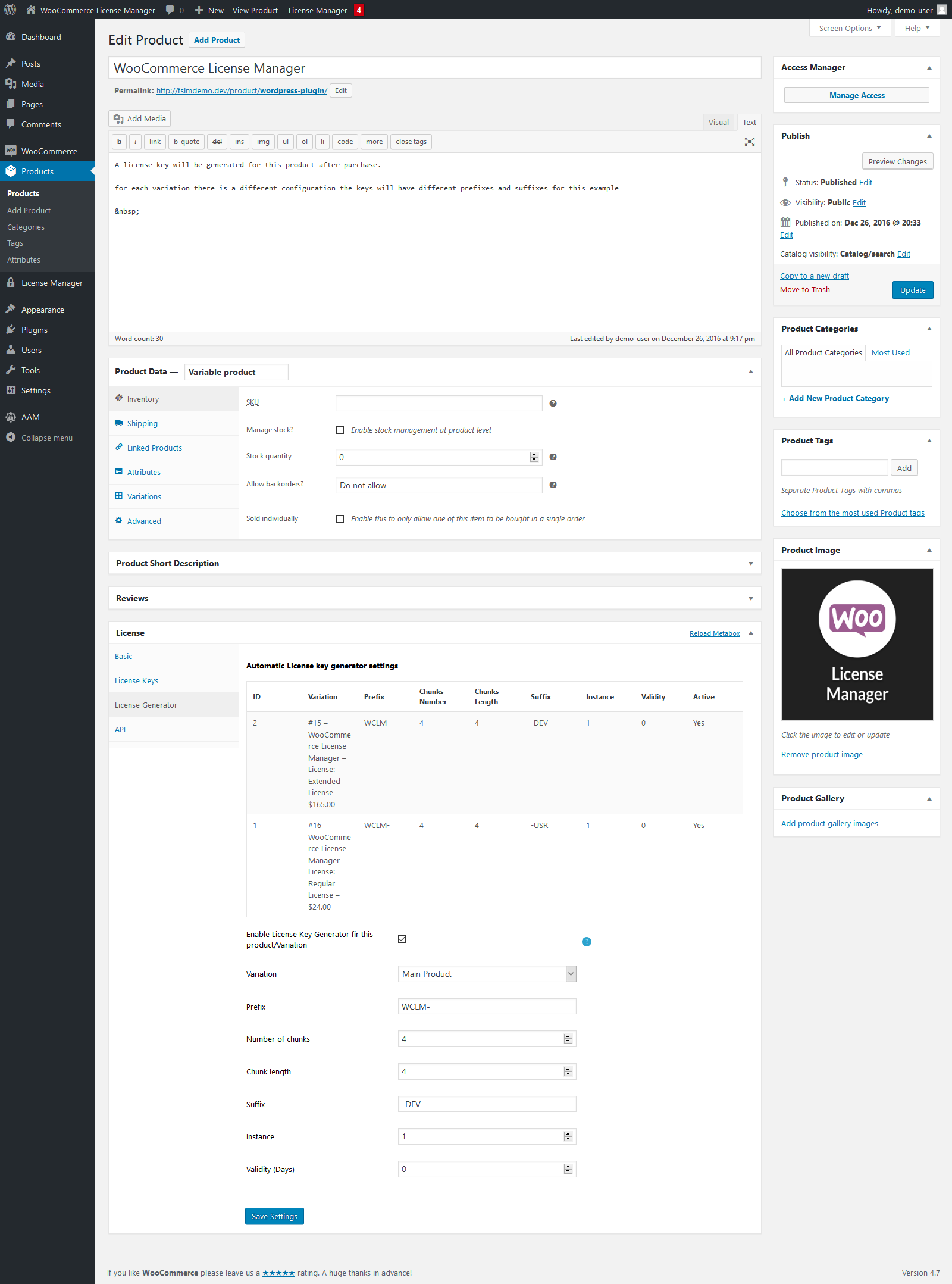Toggle distraction-free fullscreen editor icon
The width and height of the screenshot is (952, 1284).
749,142
